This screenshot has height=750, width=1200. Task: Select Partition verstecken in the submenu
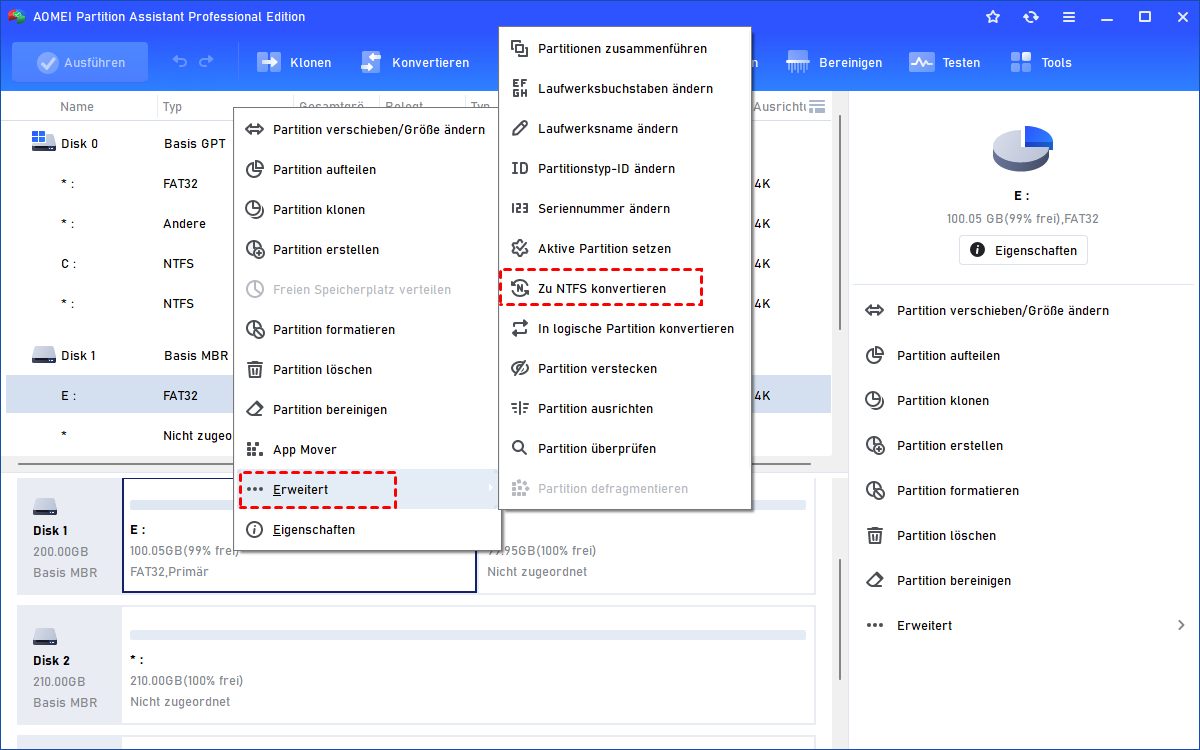pos(625,368)
